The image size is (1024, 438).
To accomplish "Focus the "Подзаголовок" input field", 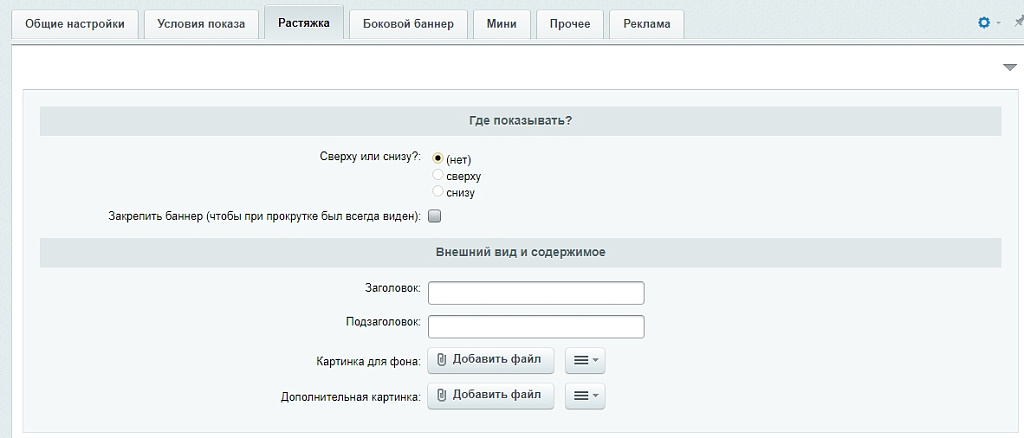I will tap(536, 327).
